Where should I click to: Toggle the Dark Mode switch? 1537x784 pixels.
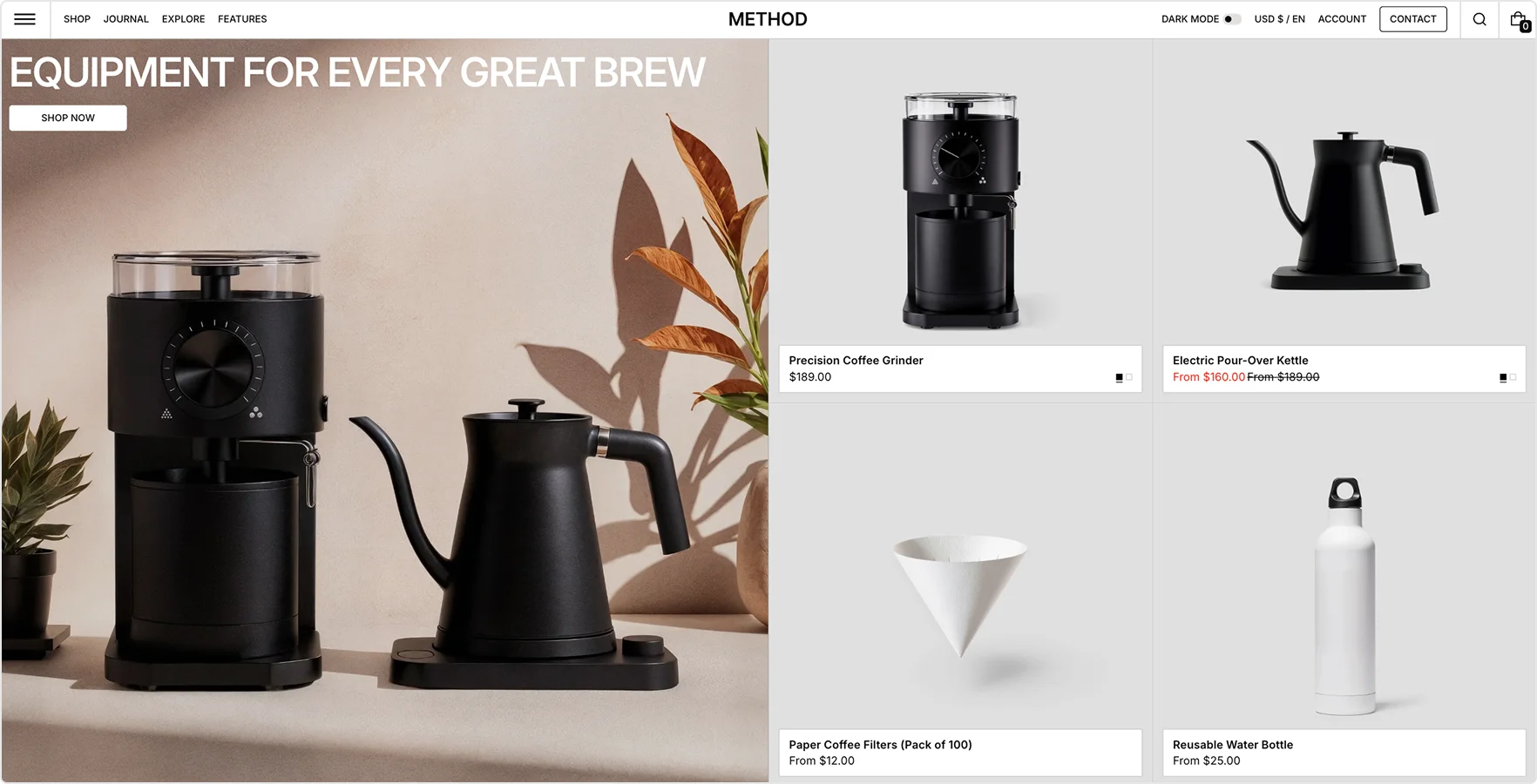pyautogui.click(x=1231, y=19)
